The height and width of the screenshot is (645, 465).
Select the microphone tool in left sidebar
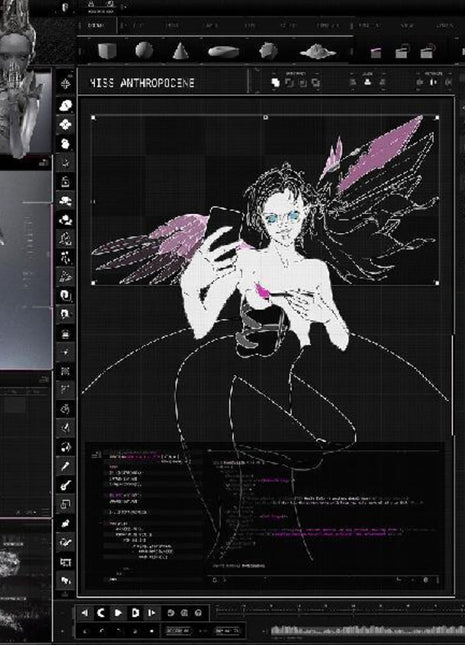65,466
